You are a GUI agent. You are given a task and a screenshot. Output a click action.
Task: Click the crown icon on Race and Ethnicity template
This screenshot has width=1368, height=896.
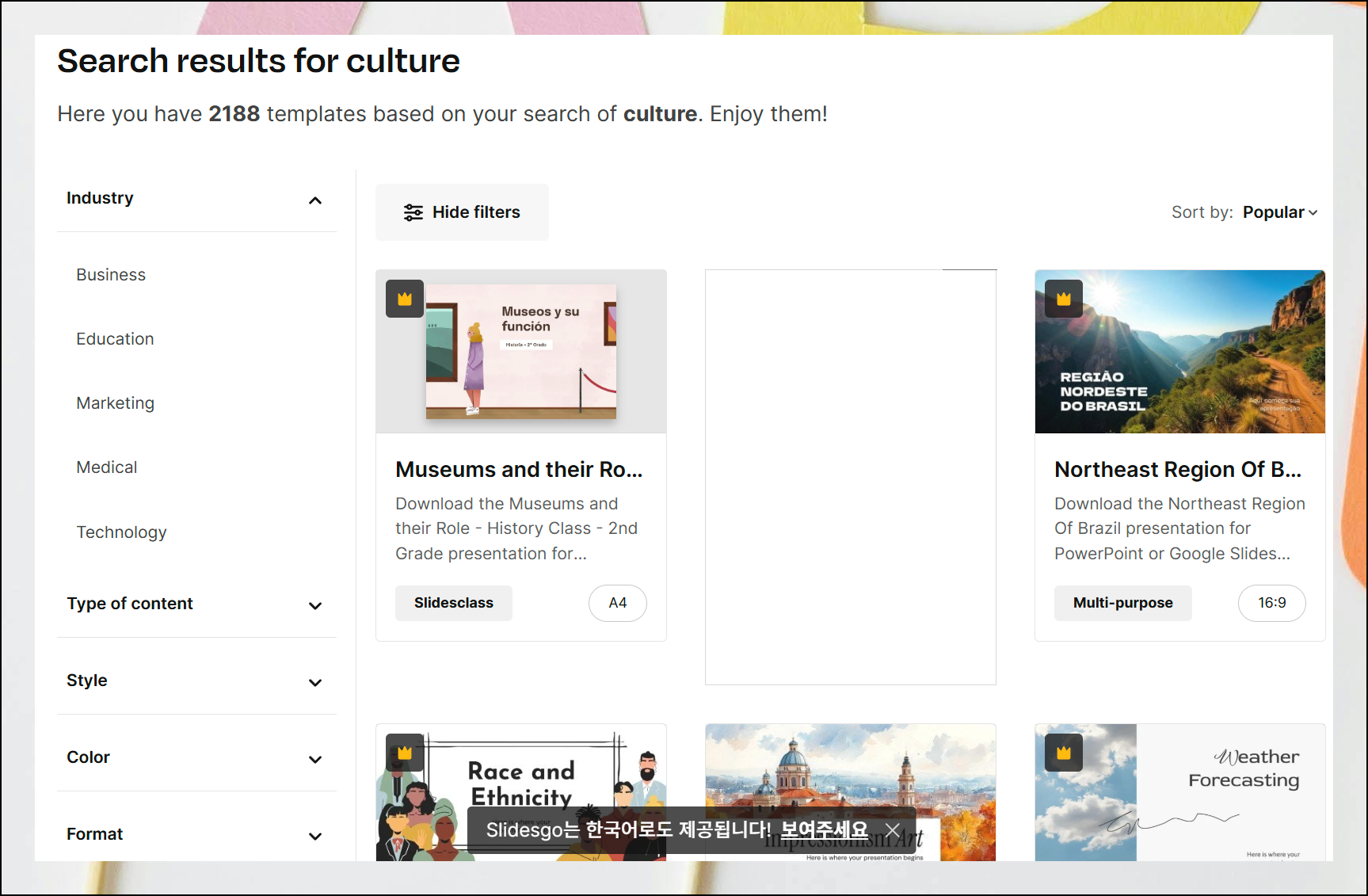tap(405, 753)
